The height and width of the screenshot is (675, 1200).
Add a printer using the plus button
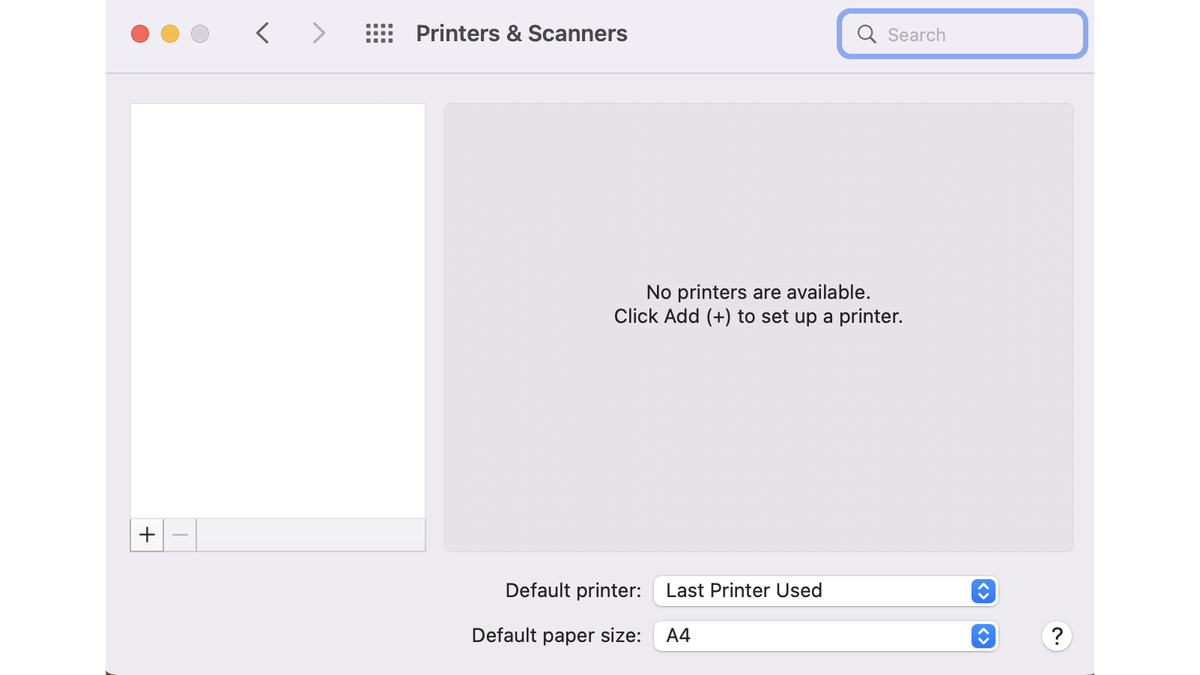[146, 535]
